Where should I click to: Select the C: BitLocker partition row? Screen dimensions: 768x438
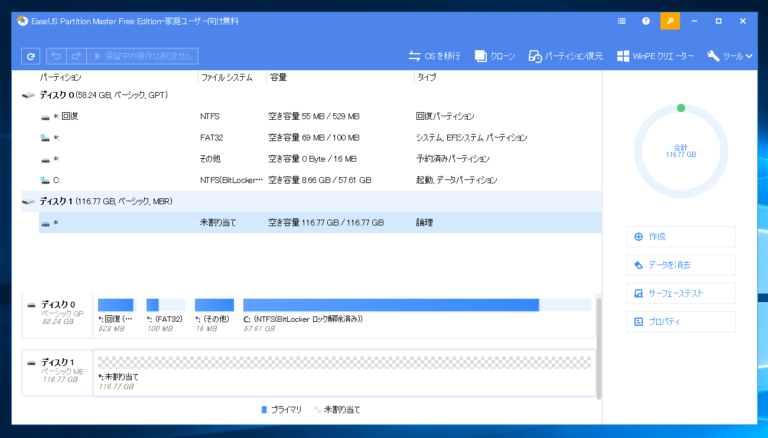pyautogui.click(x=320, y=180)
